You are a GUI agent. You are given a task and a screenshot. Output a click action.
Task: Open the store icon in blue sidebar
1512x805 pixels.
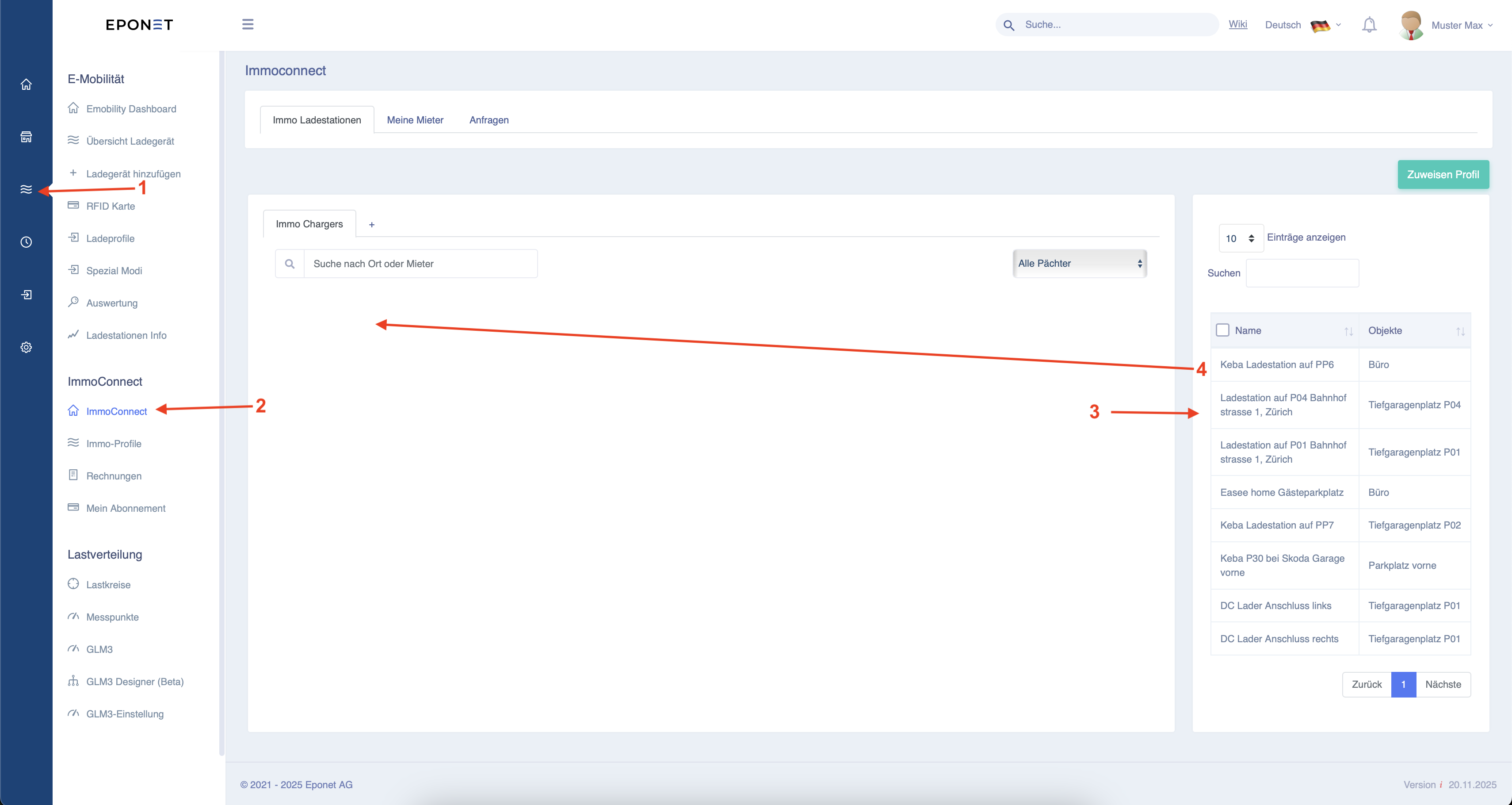click(26, 137)
